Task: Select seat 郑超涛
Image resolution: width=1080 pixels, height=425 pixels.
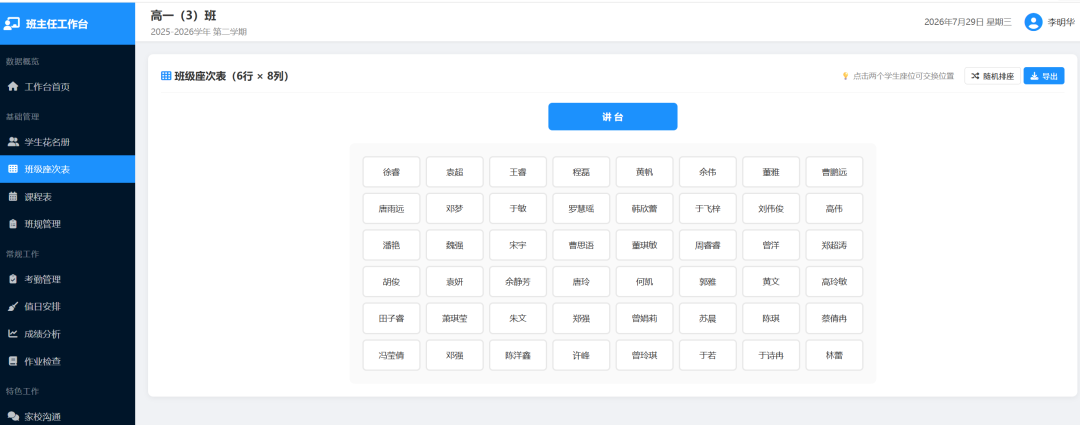Action: click(834, 245)
